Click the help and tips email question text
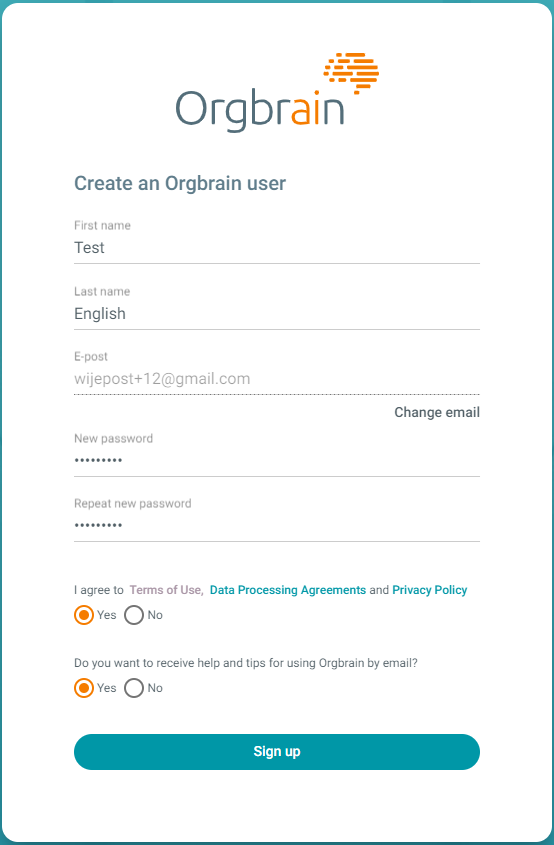The image size is (554, 845). (246, 663)
